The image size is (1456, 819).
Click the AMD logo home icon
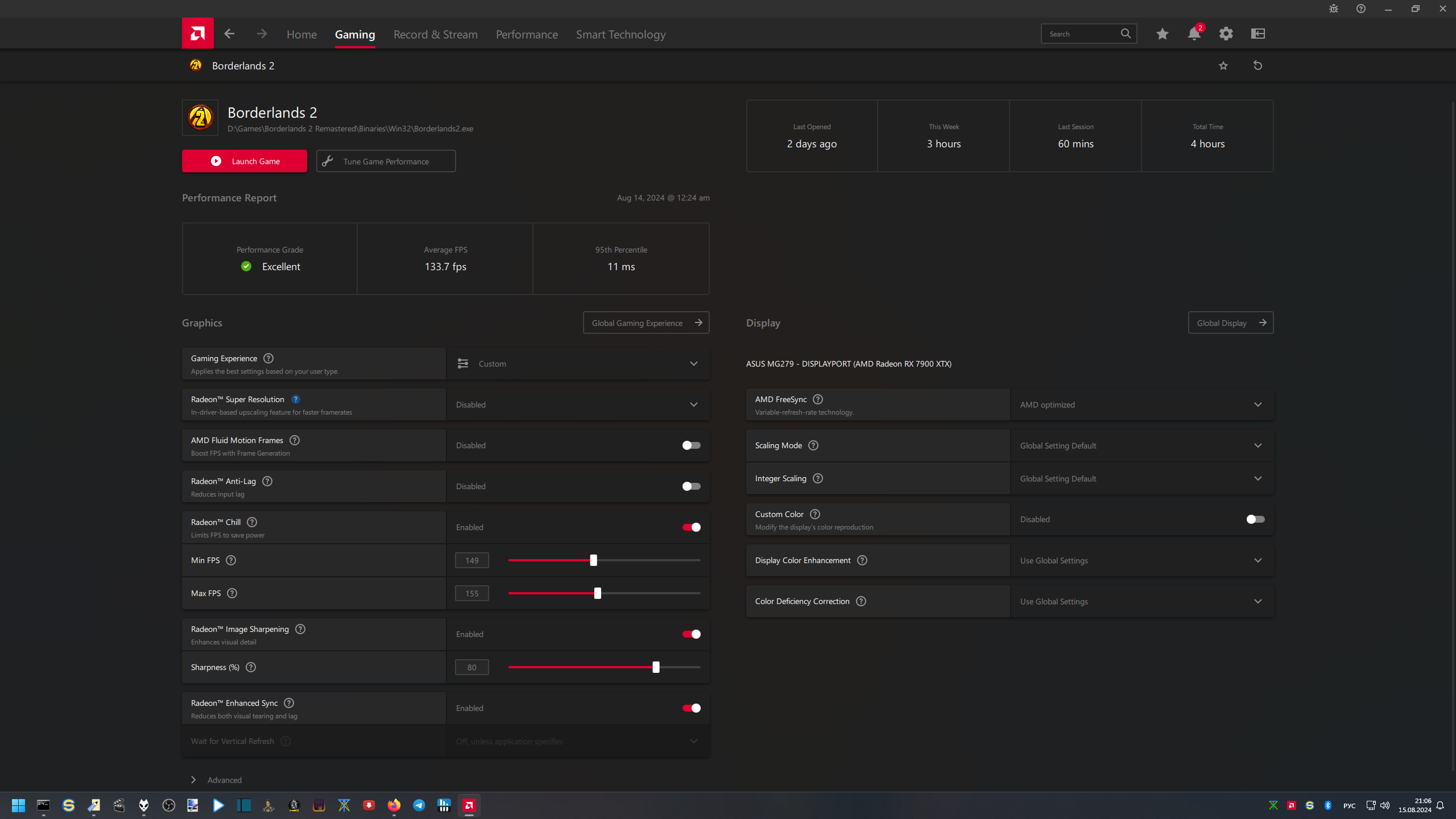[197, 34]
